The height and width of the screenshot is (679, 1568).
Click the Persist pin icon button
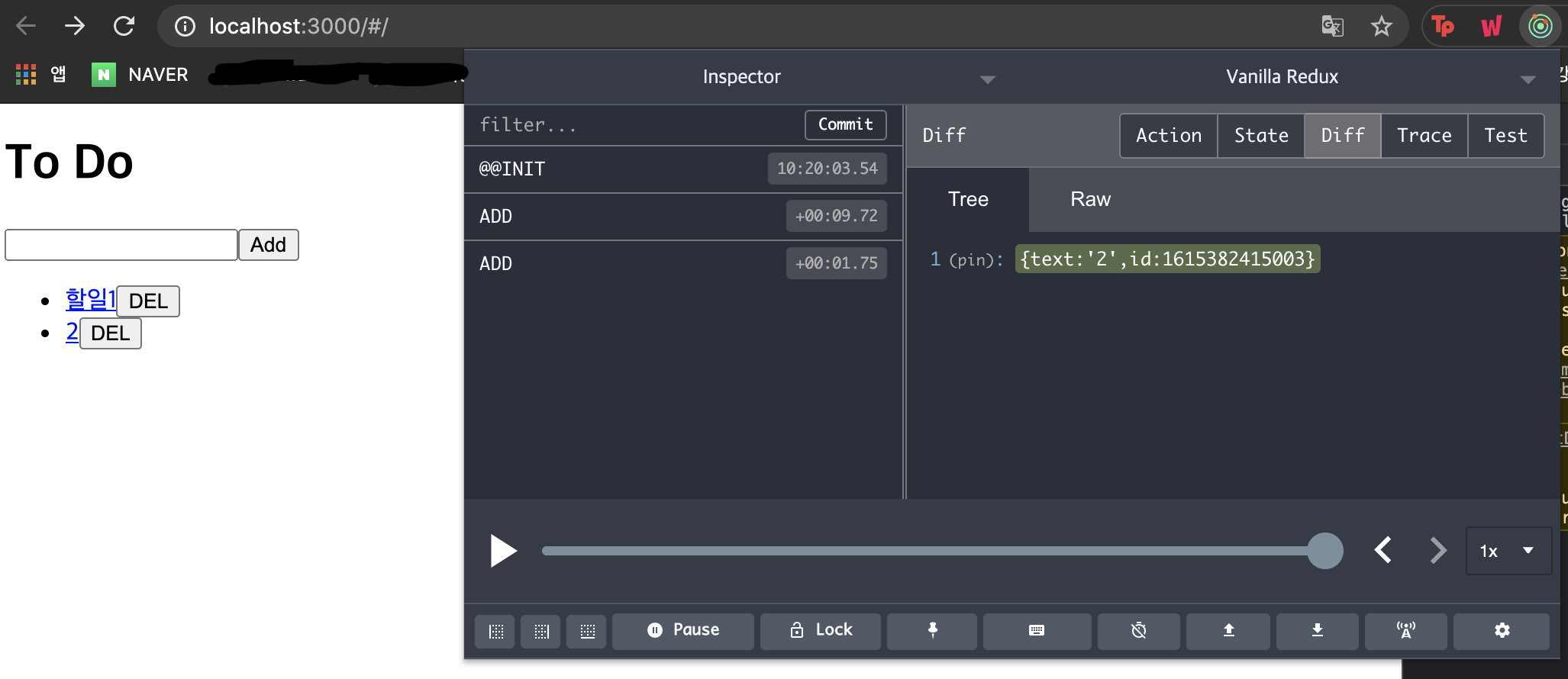click(932, 631)
